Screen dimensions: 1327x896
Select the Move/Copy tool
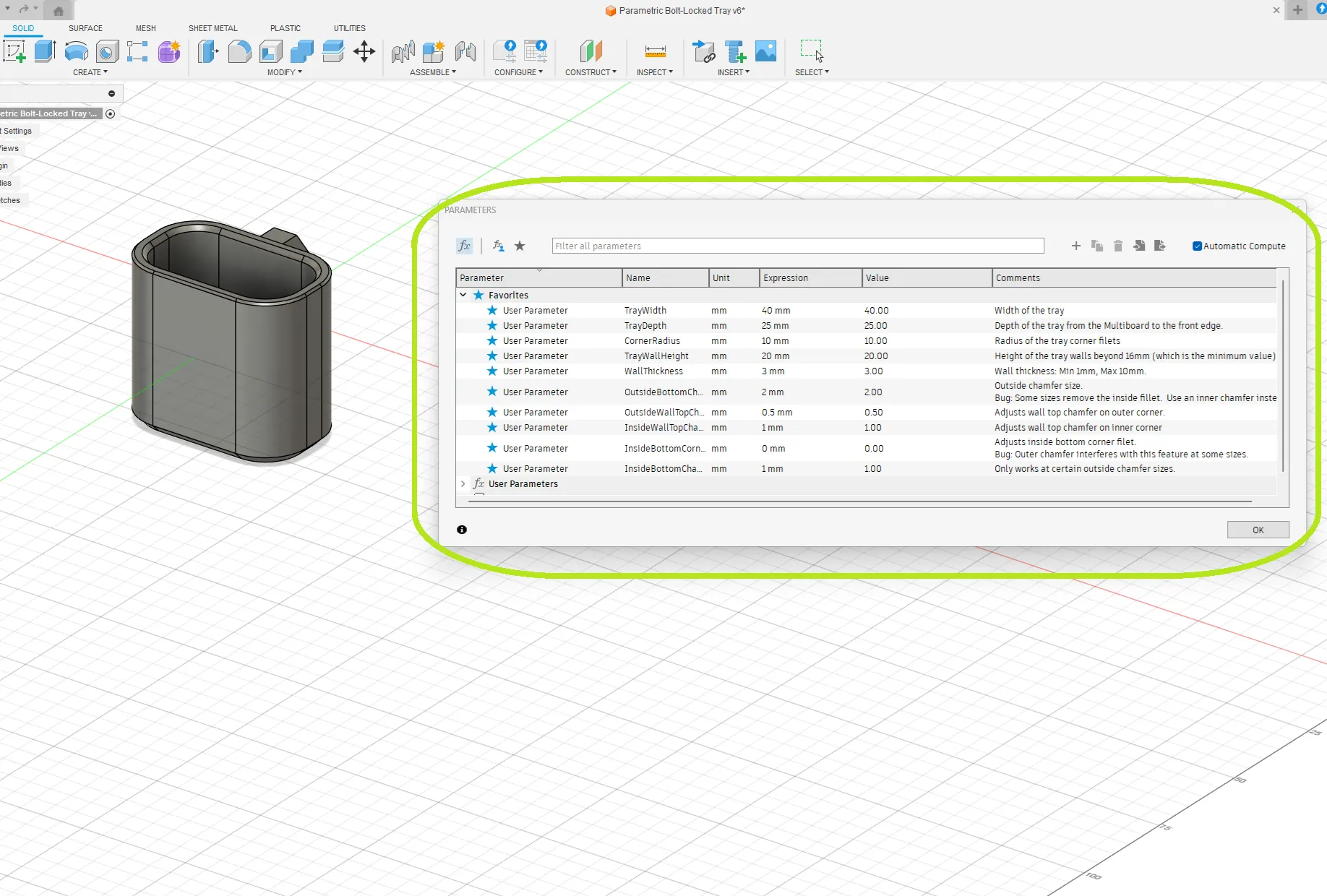coord(364,51)
